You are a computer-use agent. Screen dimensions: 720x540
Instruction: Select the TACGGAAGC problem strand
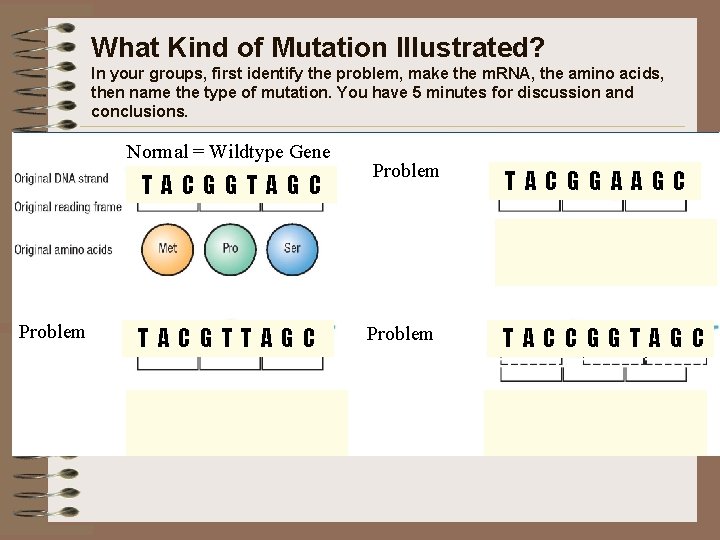point(595,180)
